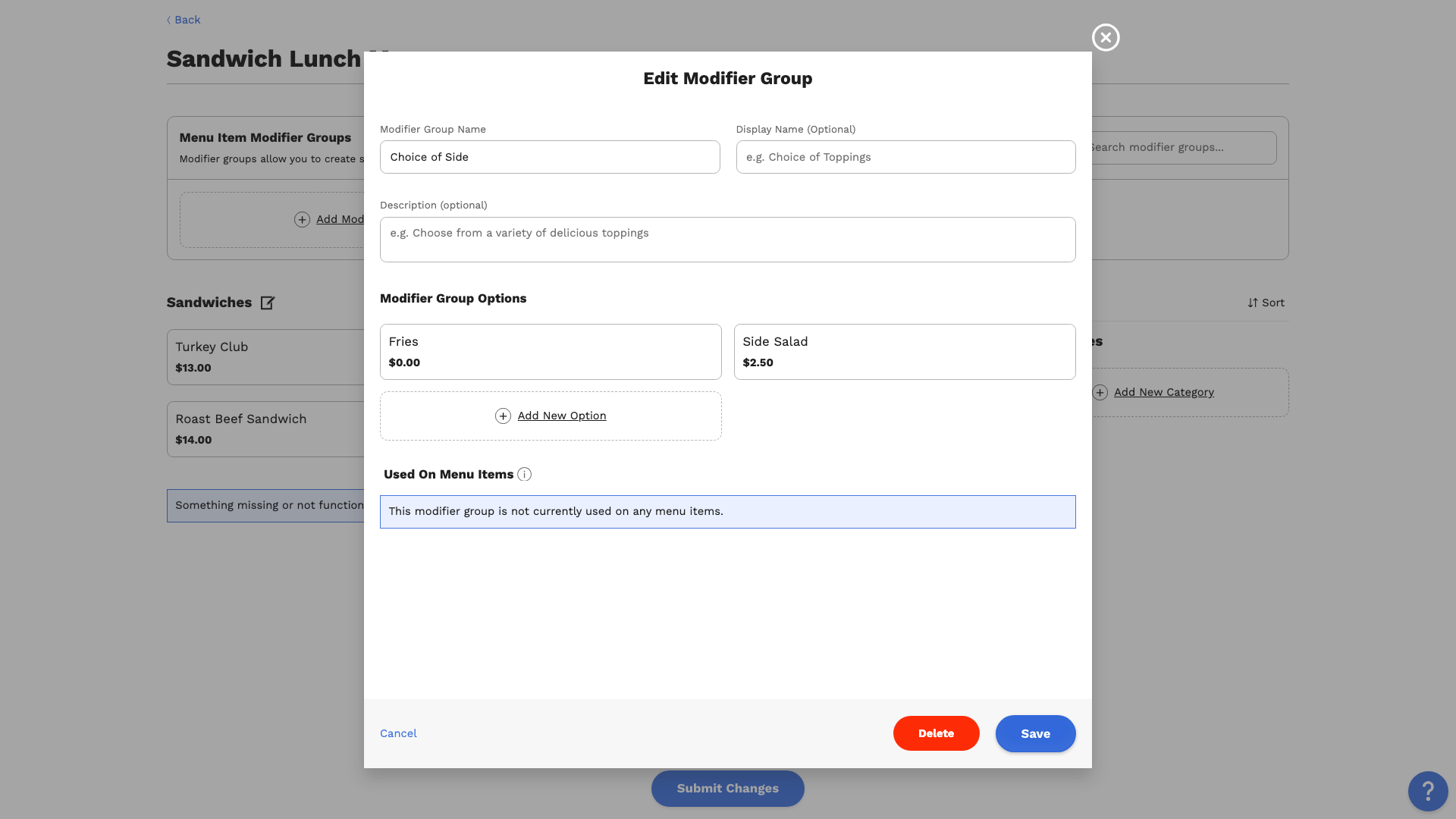
Task: Click the 'Something missing or not function' notice
Action: pos(265,506)
